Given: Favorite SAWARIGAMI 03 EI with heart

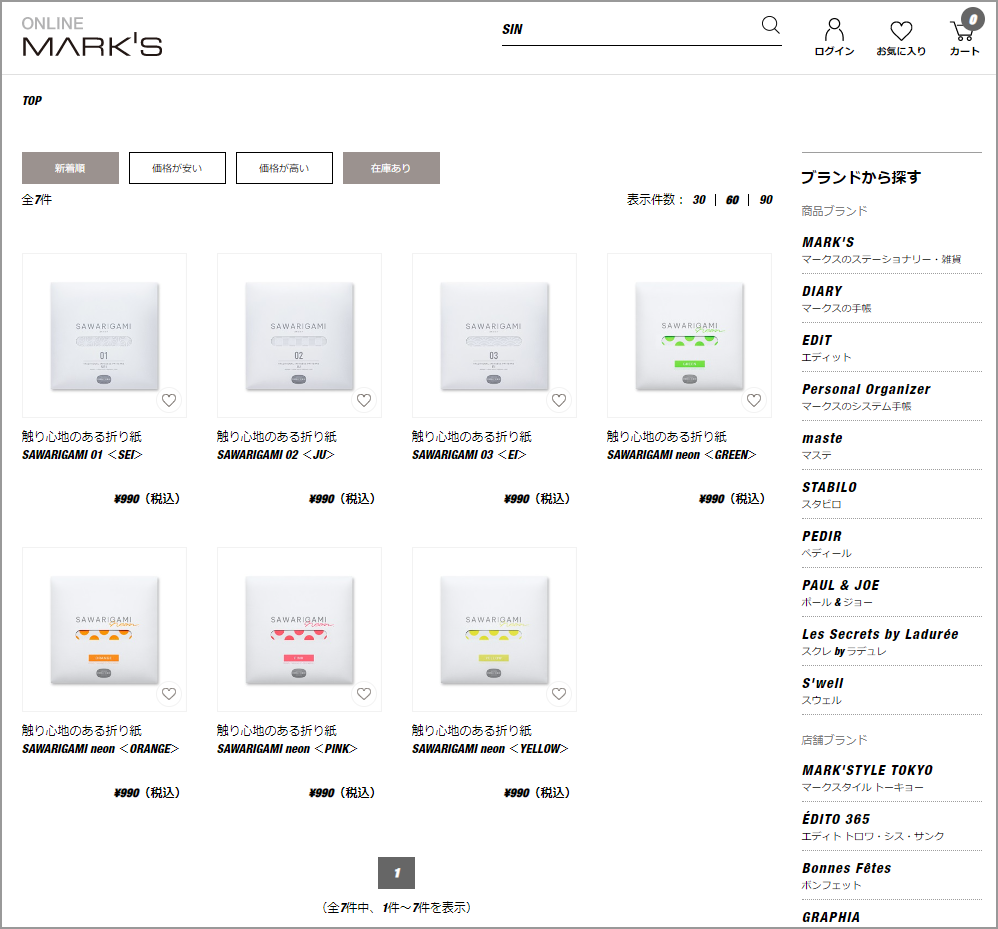Looking at the screenshot, I should coord(559,400).
